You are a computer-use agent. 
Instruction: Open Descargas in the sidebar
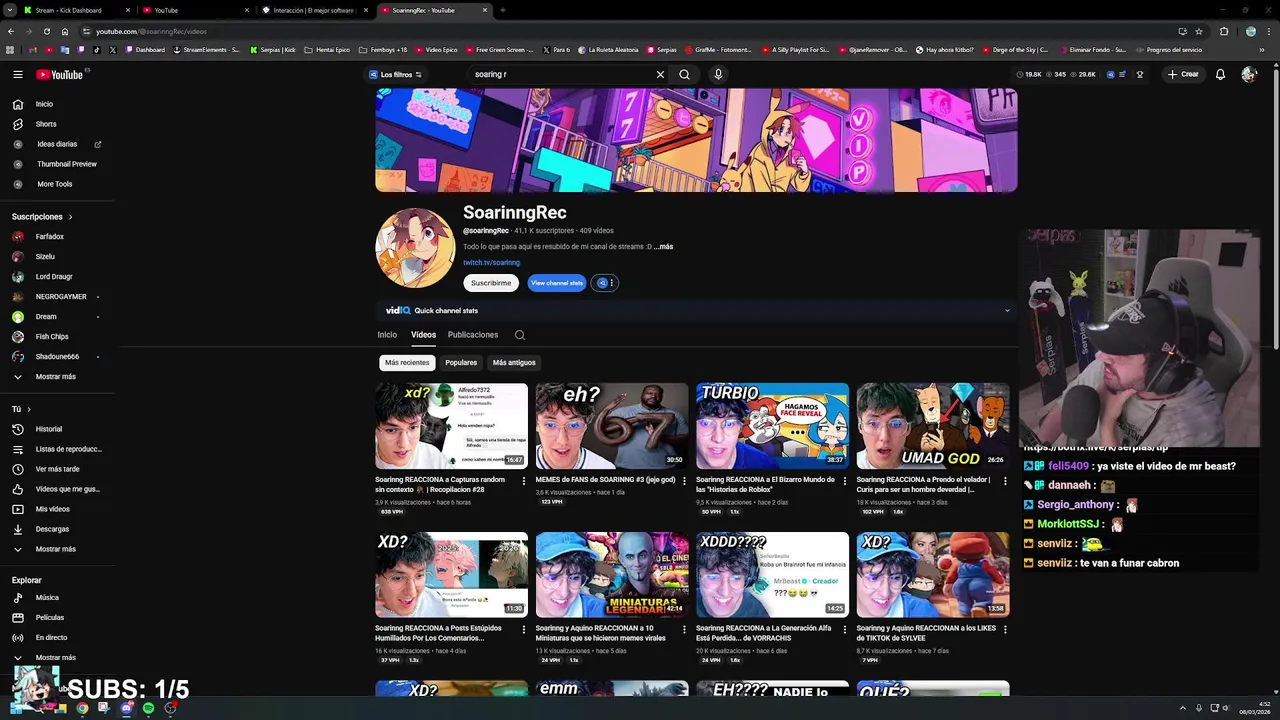click(x=41, y=529)
